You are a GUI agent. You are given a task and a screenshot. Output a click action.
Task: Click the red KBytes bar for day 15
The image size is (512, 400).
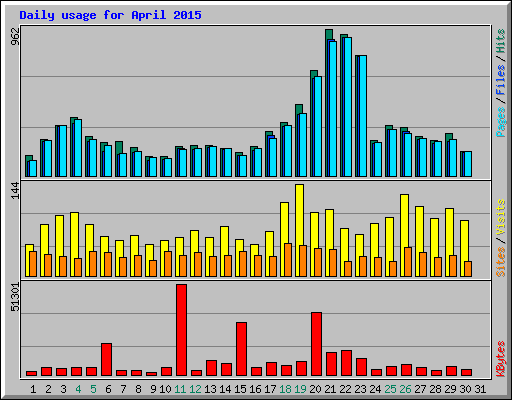click(x=242, y=349)
